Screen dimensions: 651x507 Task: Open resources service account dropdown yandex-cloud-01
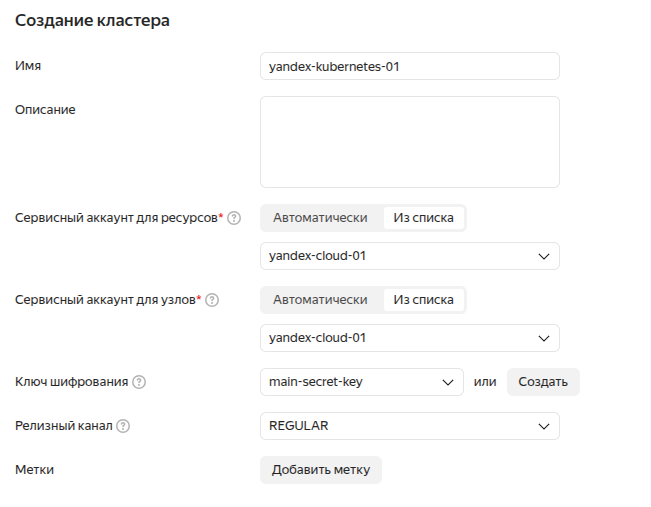(x=400, y=256)
